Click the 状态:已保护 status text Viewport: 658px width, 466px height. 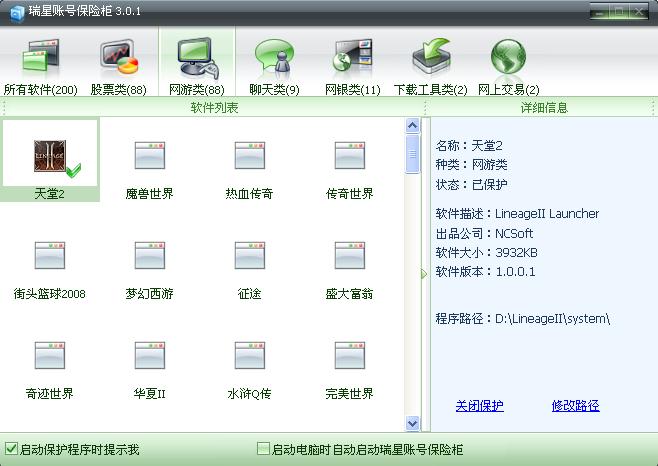click(471, 184)
